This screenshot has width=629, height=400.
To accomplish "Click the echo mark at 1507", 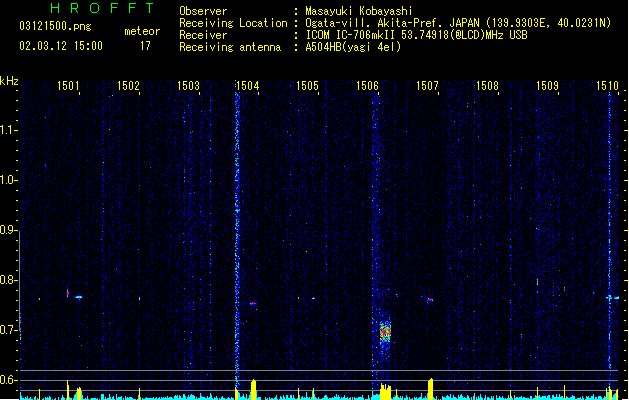I will click(430, 299).
